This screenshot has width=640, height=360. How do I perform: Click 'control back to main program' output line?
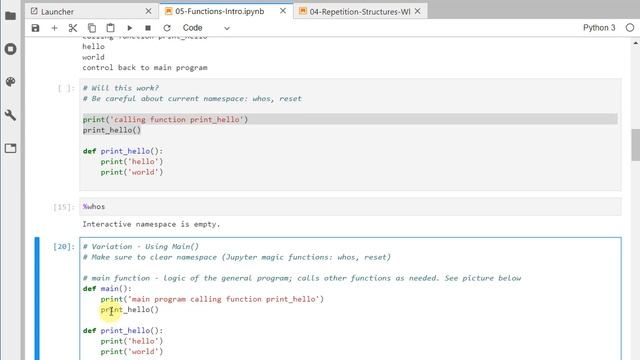pyautogui.click(x=145, y=67)
